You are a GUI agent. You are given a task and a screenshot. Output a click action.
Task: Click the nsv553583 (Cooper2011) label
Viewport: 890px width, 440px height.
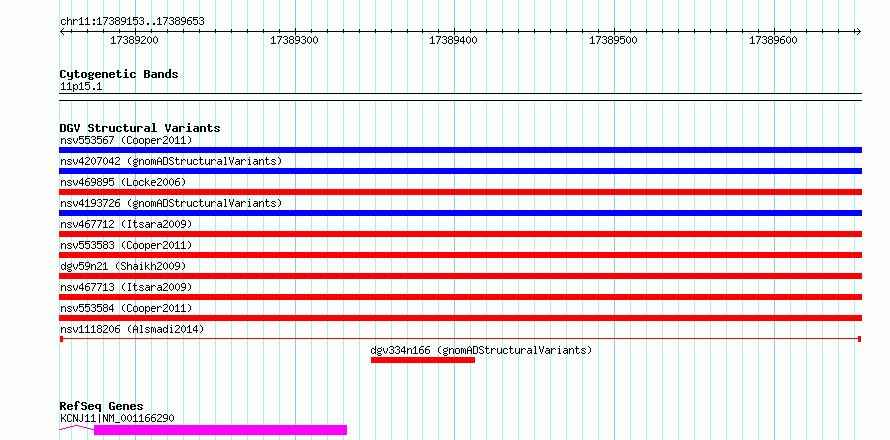point(126,245)
